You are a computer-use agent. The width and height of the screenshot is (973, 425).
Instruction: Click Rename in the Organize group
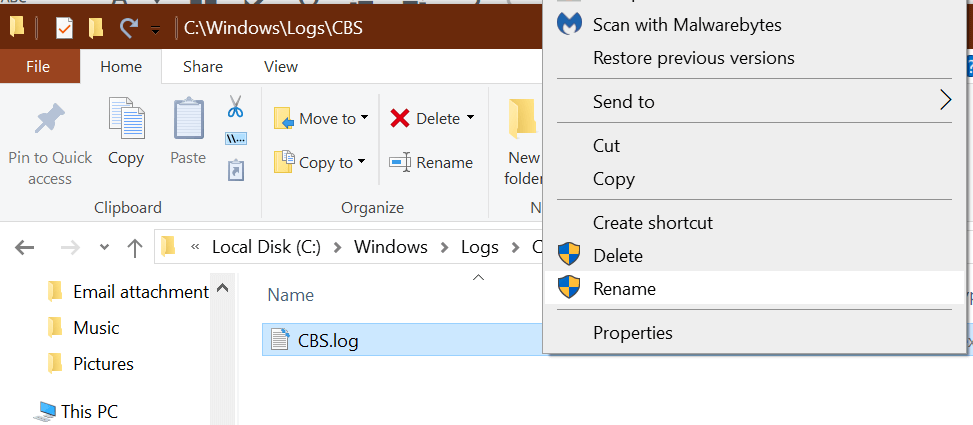pyautogui.click(x=431, y=163)
